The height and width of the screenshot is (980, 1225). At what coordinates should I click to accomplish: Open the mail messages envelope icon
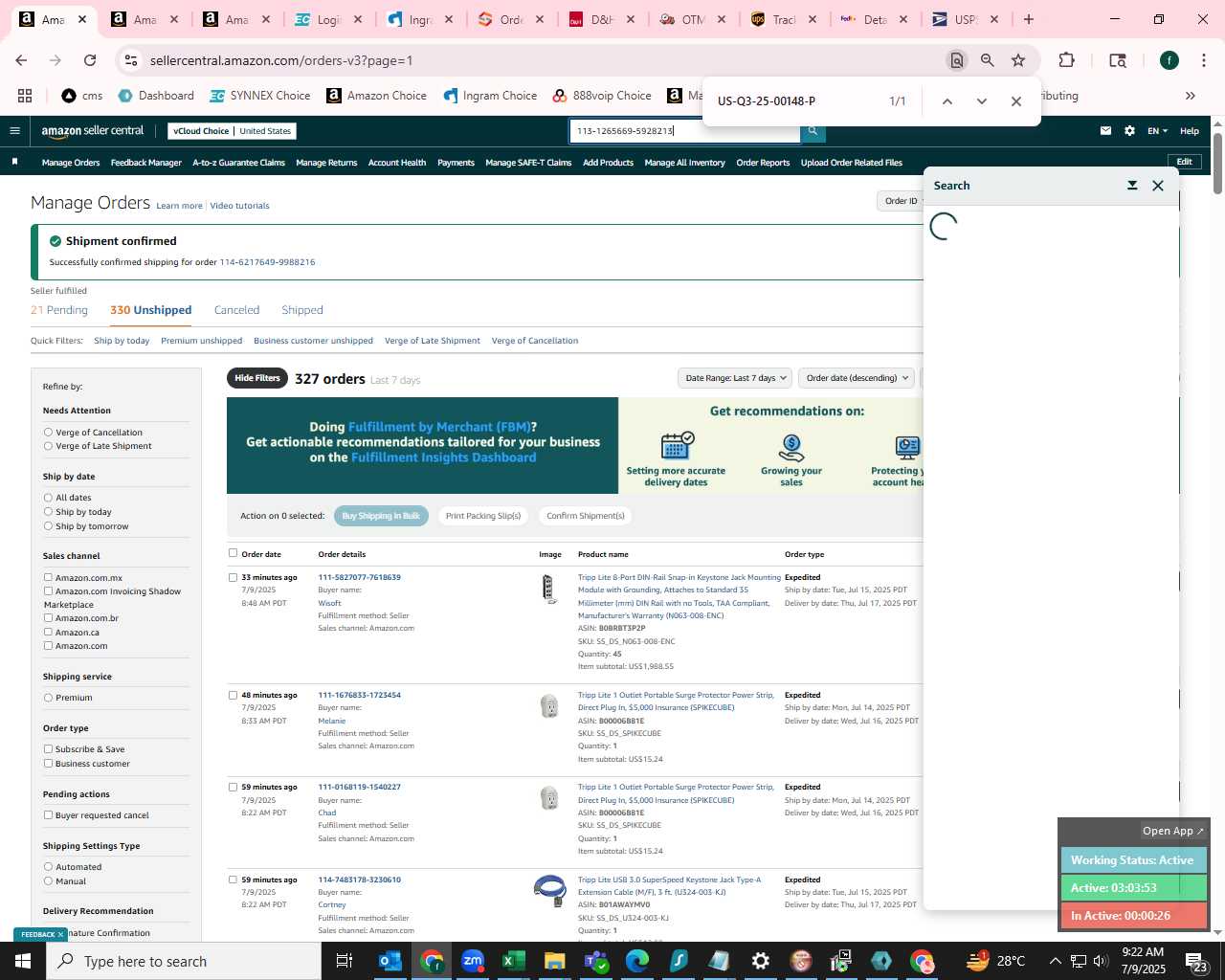point(1105,131)
